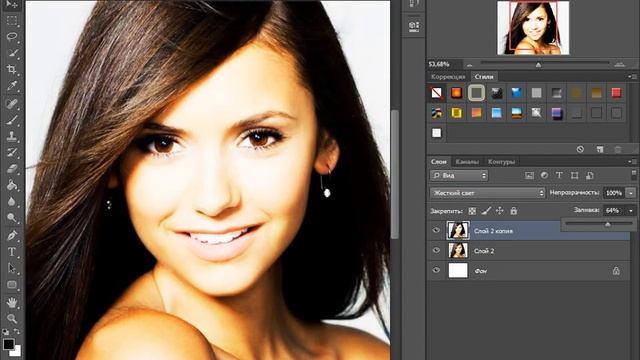640x360 pixels.
Task: Click the opacity 100% input field
Action: [x=613, y=193]
